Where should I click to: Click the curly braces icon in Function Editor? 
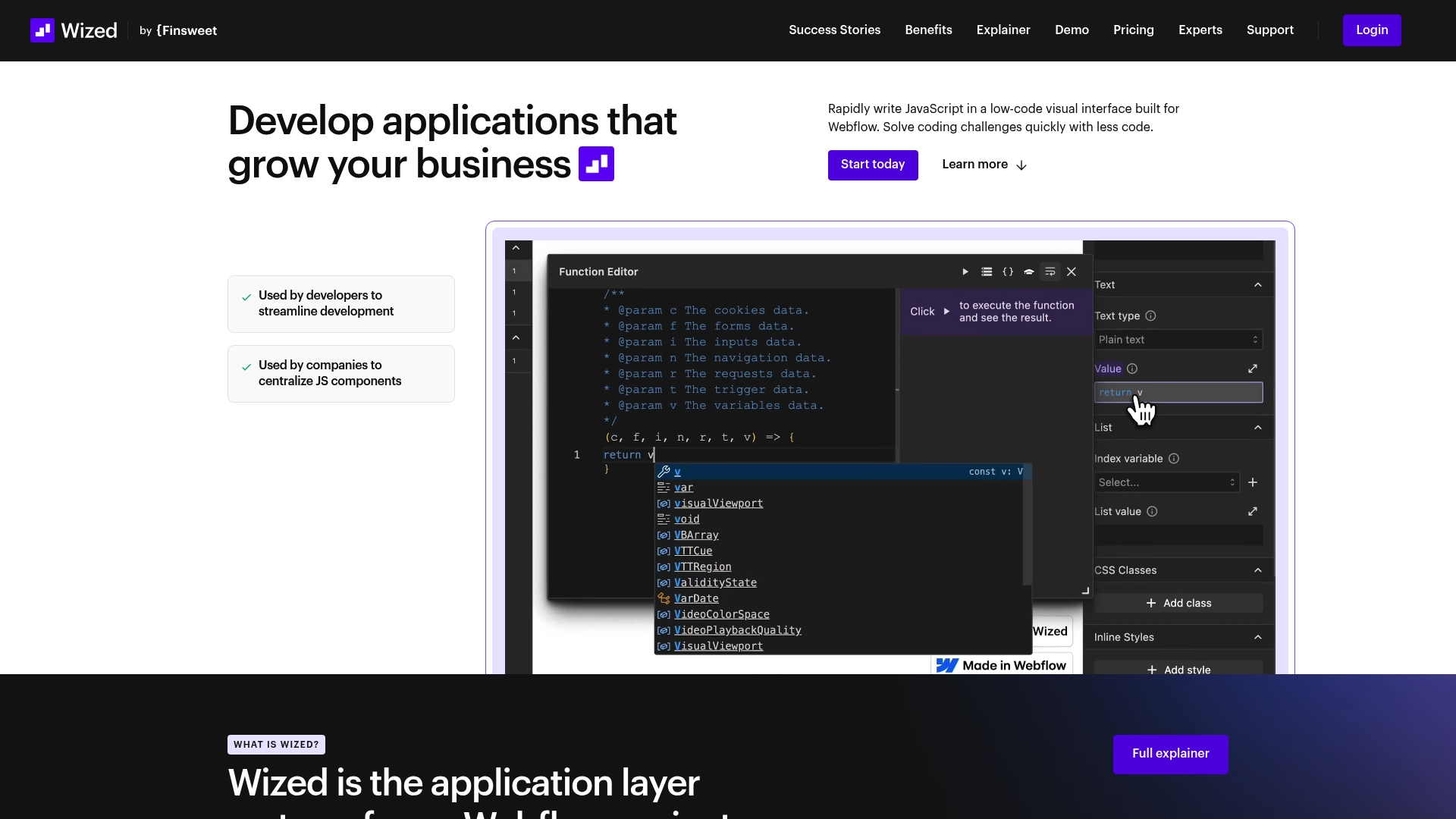1008,271
